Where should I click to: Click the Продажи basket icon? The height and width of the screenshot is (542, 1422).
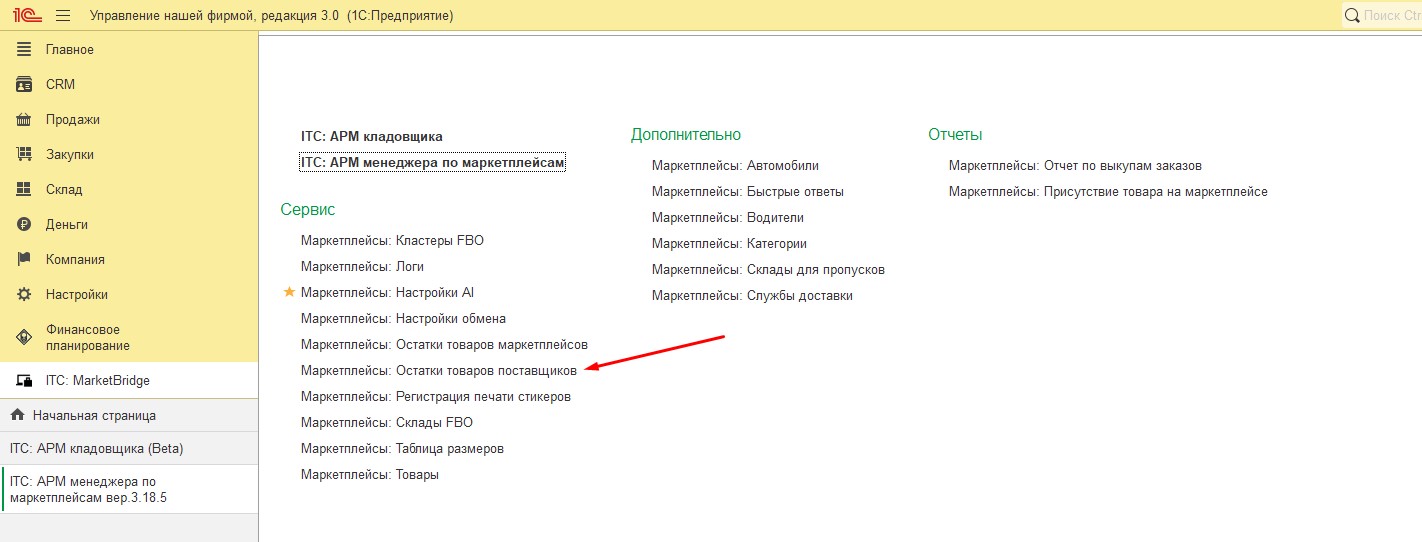(24, 120)
